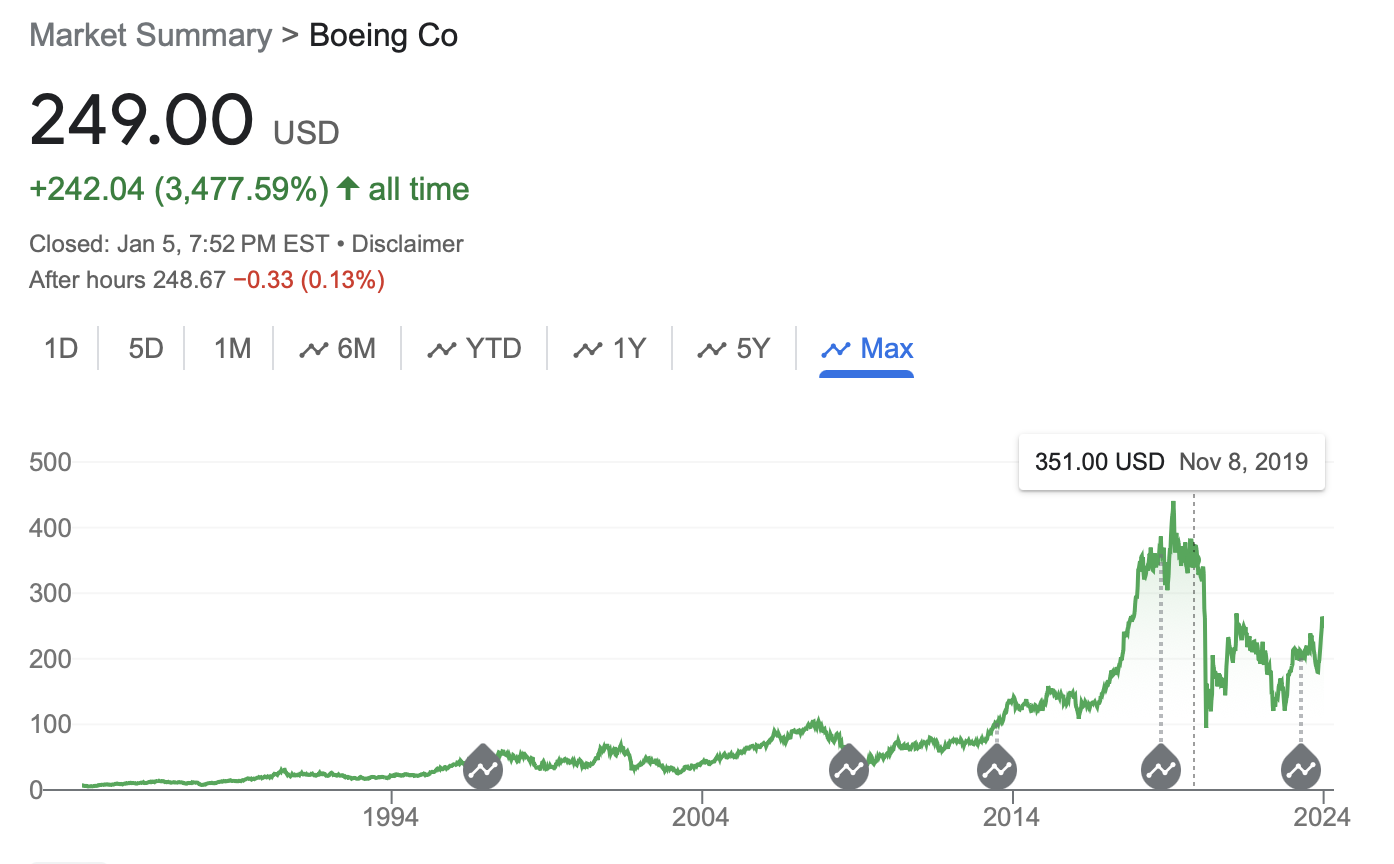
Task: Switch to the 1D time range tab
Action: tap(61, 349)
